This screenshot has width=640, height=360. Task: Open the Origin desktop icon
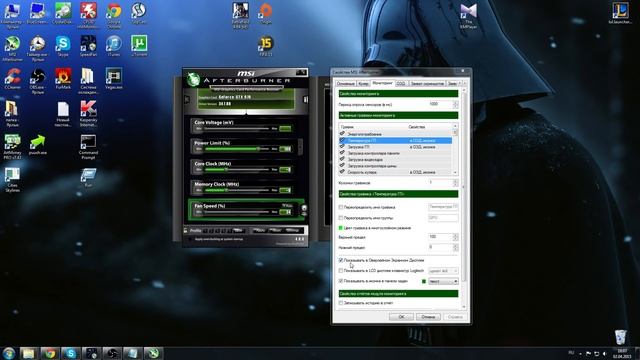(266, 13)
